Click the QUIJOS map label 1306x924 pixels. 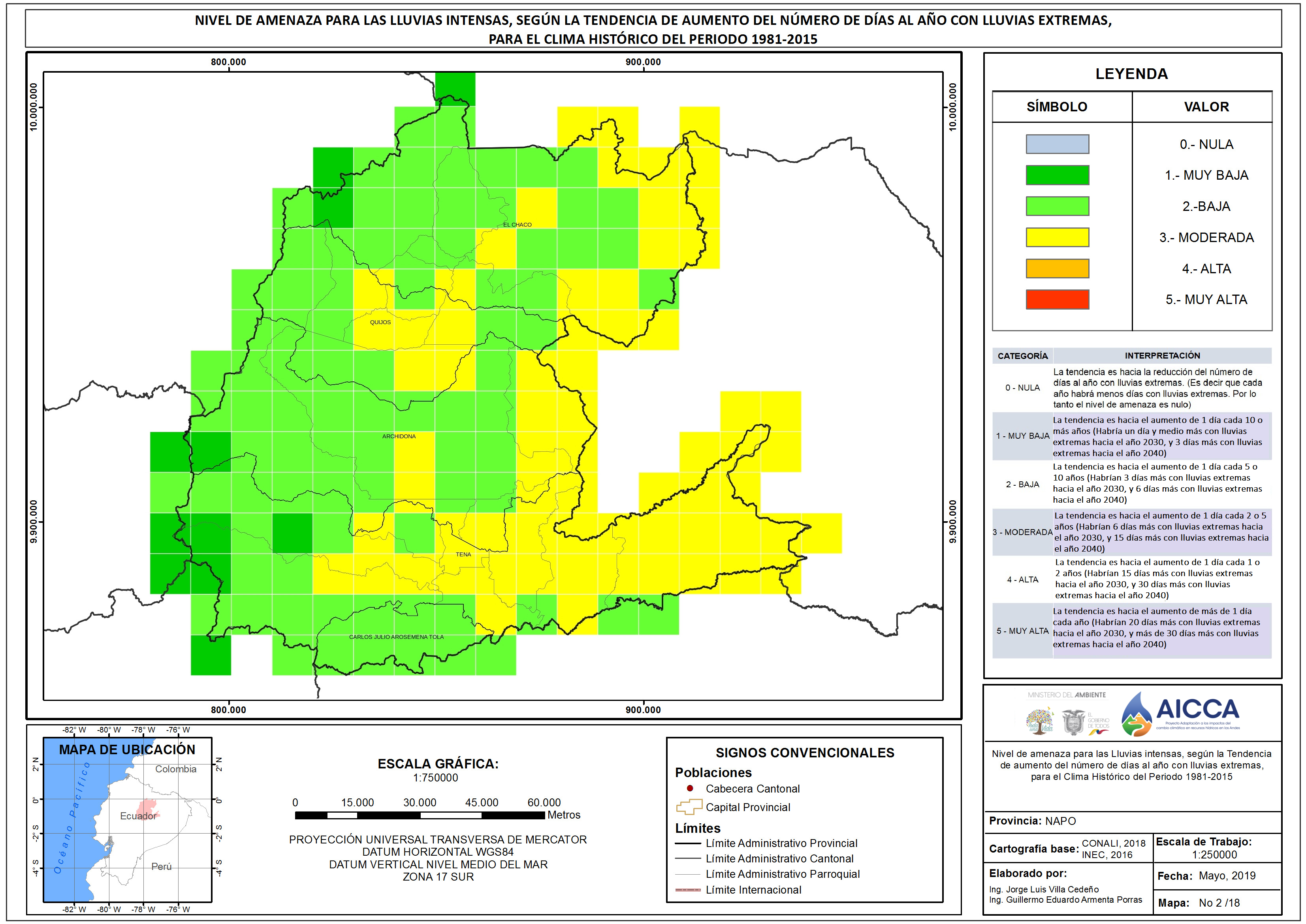pos(380,322)
